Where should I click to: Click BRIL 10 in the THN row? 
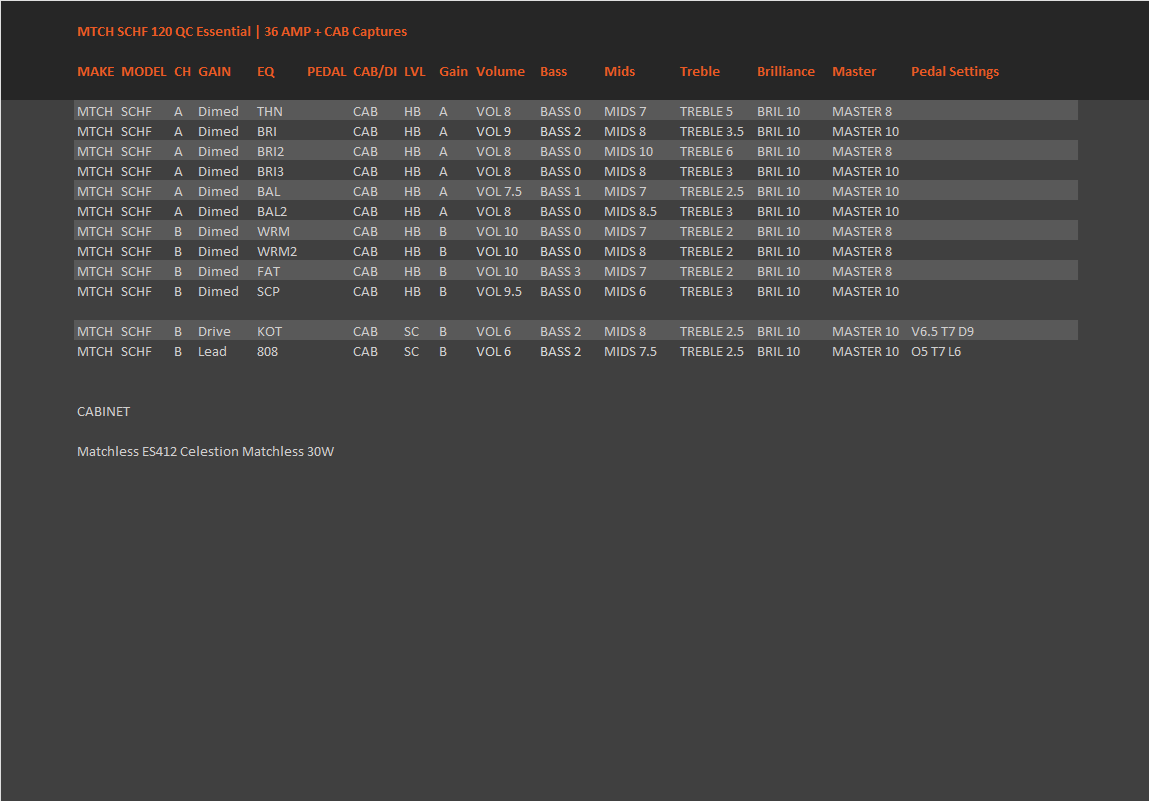(x=778, y=111)
